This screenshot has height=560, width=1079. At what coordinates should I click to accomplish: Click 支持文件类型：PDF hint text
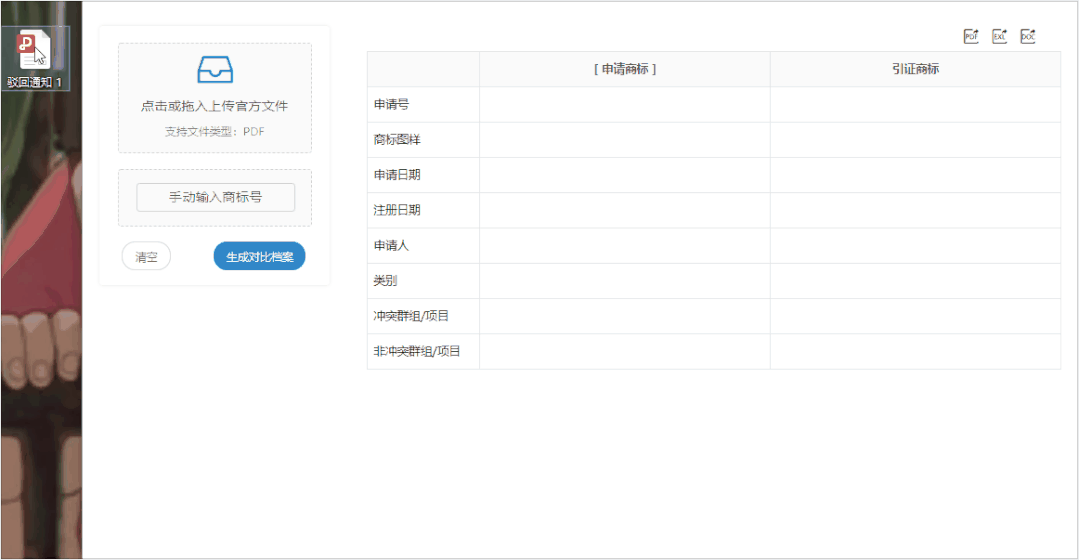[215, 131]
